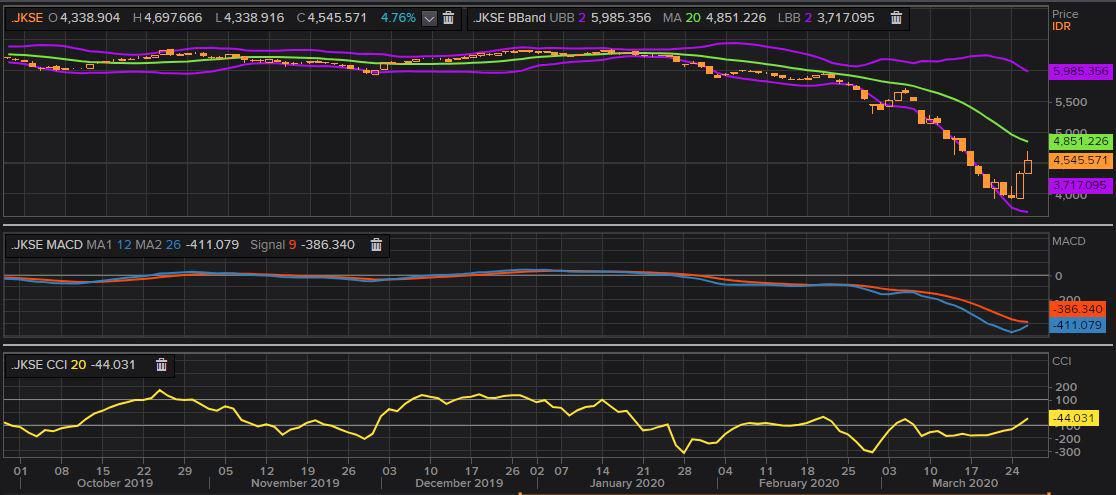Delete the MACD indicator using trash icon
Viewport: 1116px width, 495px height.
coord(377,245)
